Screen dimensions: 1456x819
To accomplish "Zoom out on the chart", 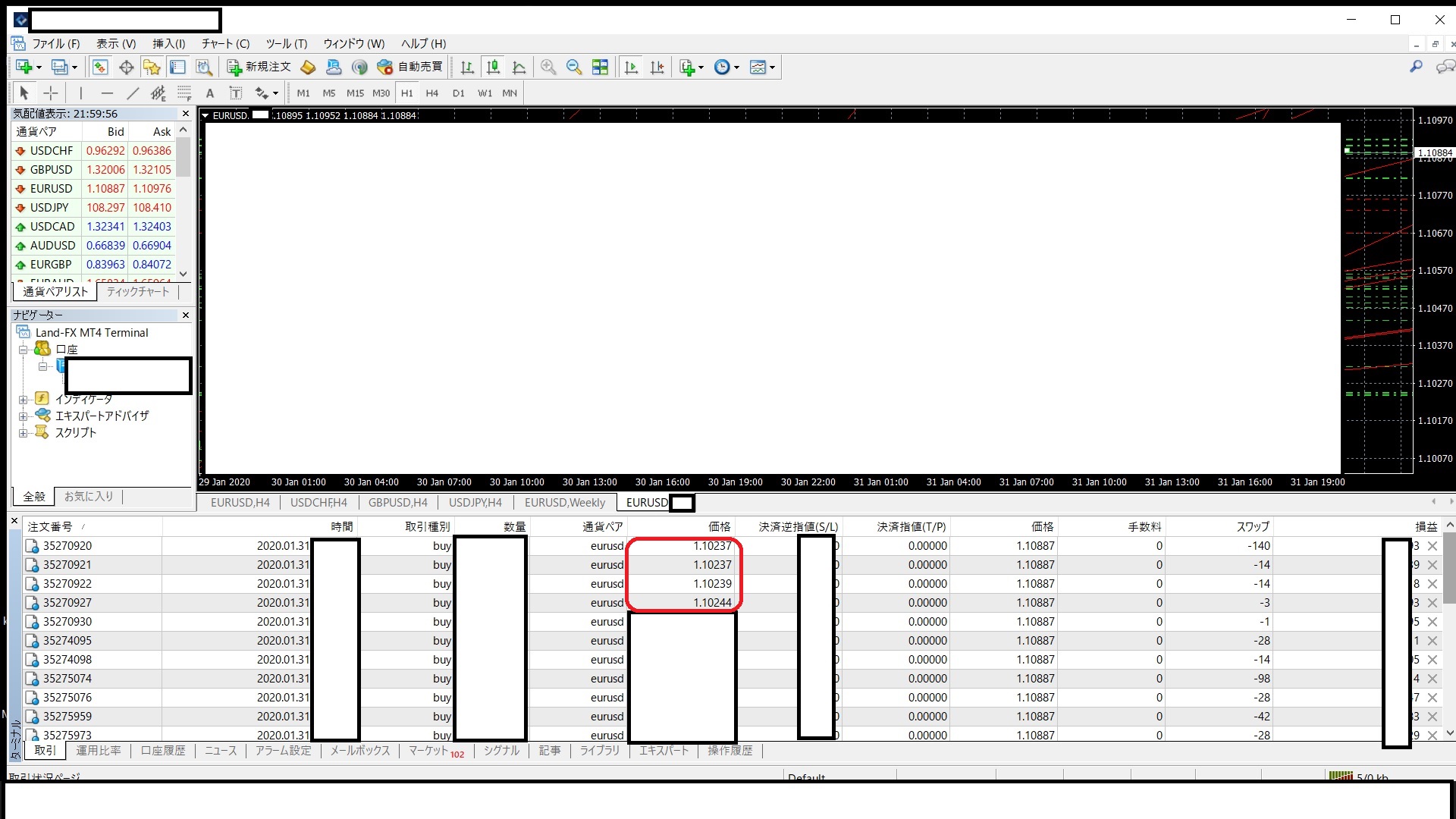I will pyautogui.click(x=574, y=67).
